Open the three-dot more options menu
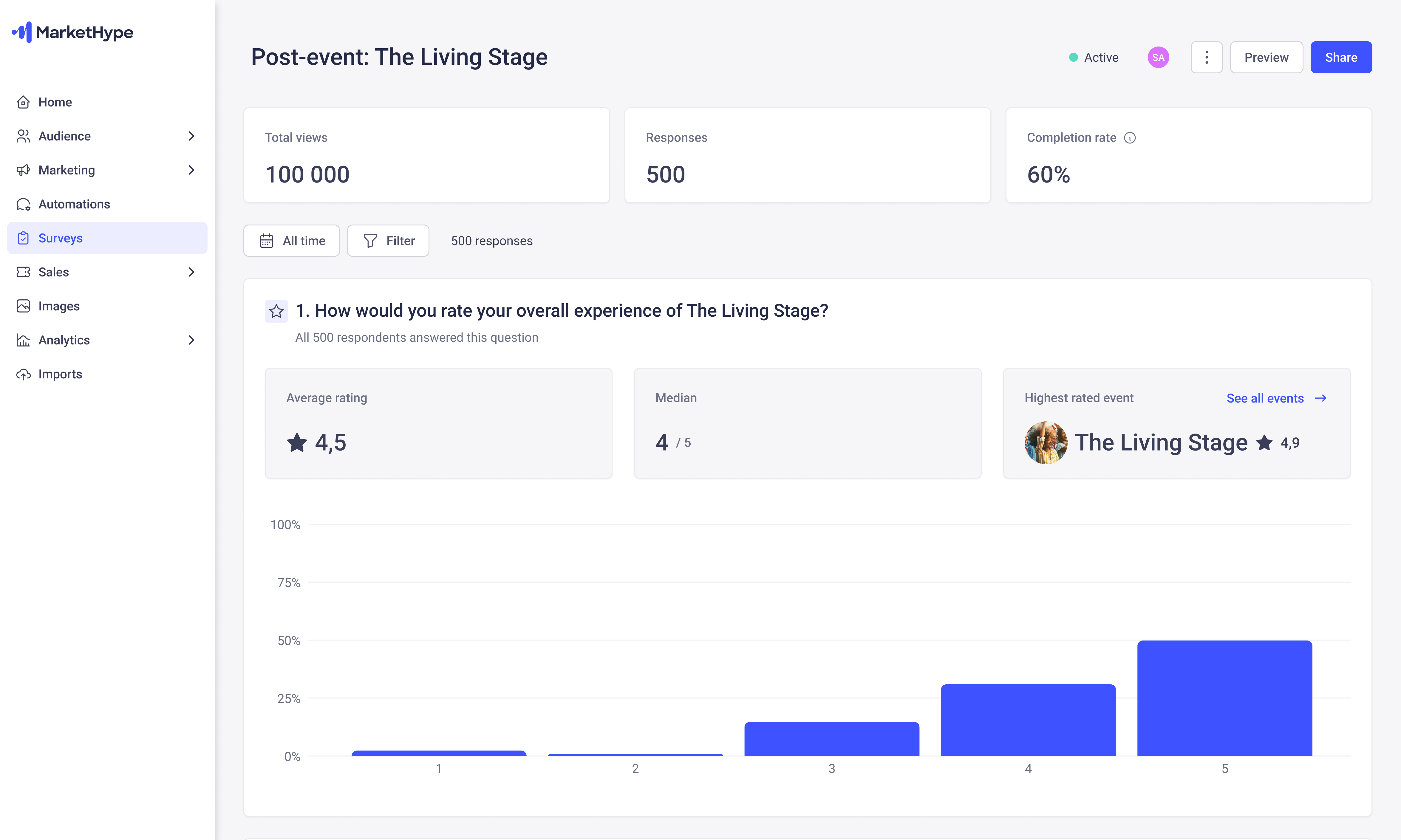This screenshot has width=1401, height=840. (x=1206, y=57)
